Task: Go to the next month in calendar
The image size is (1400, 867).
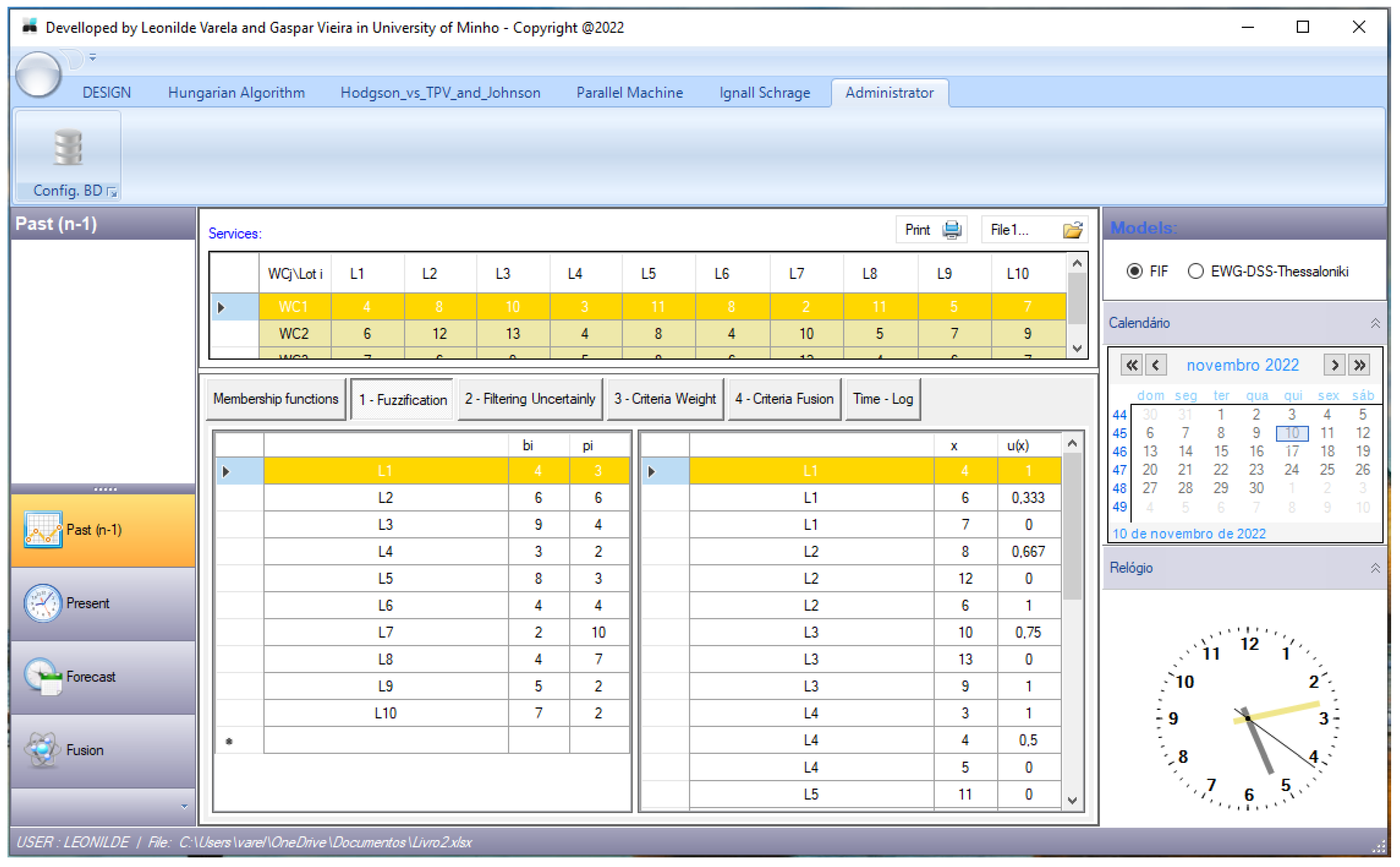Action: click(x=1334, y=365)
